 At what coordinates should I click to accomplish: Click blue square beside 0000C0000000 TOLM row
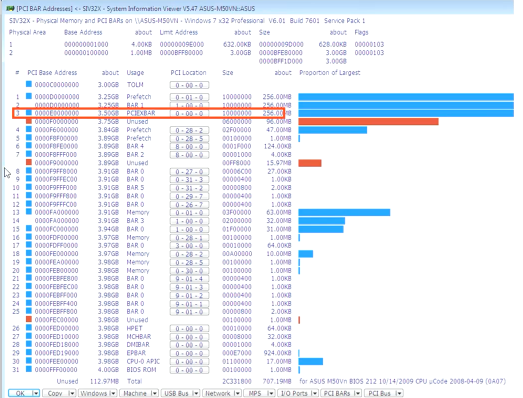click(x=29, y=84)
